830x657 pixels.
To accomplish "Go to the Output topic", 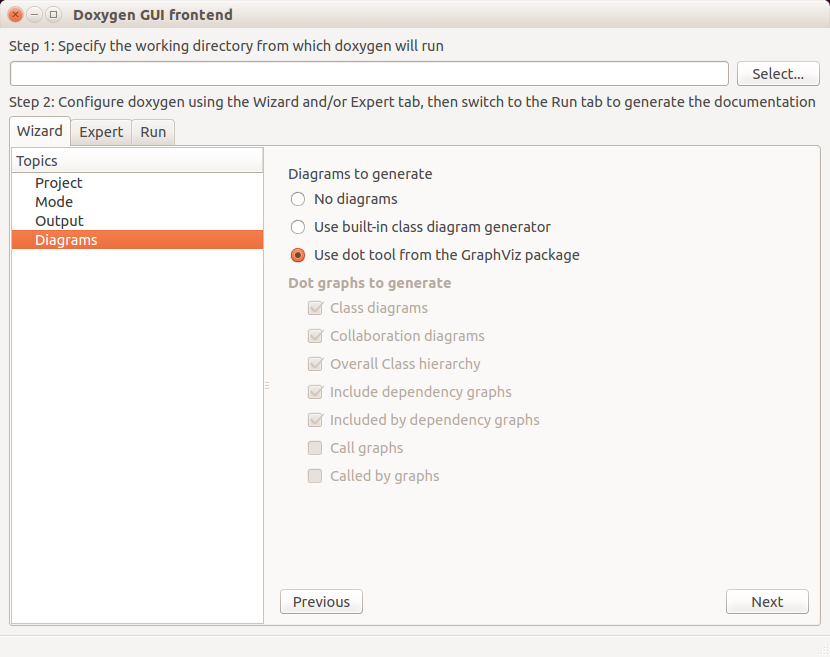I will [59, 221].
